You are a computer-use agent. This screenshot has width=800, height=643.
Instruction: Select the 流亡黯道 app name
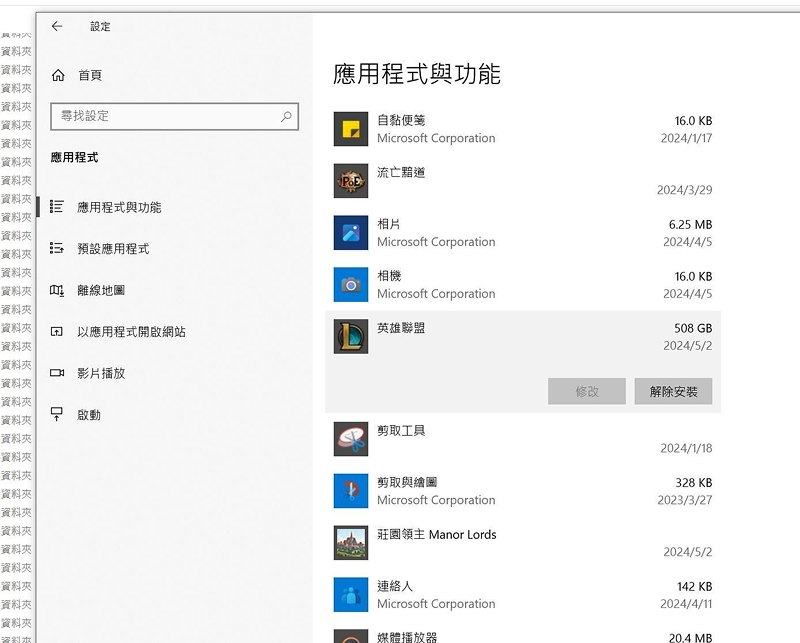[x=401, y=172]
